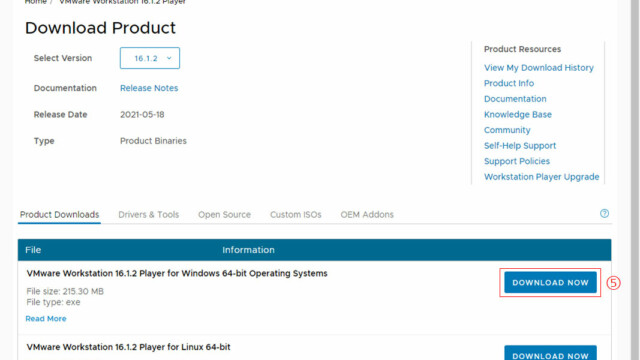Open the Documentation resource link

[515, 99]
